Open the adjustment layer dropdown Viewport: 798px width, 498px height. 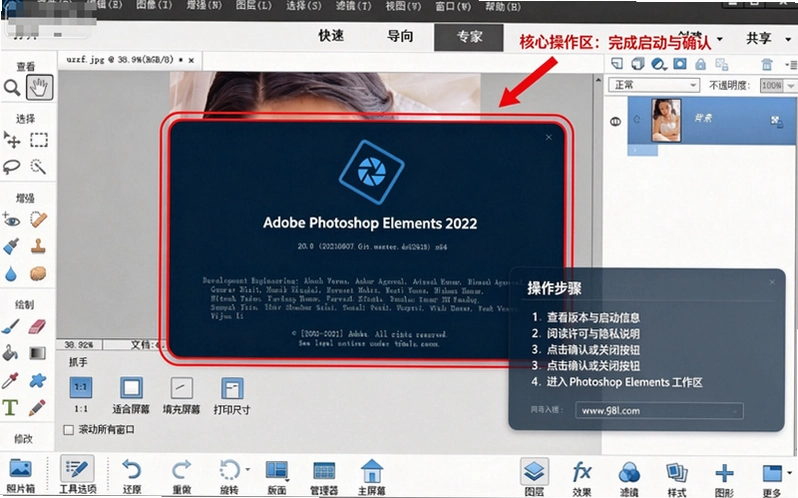click(659, 64)
